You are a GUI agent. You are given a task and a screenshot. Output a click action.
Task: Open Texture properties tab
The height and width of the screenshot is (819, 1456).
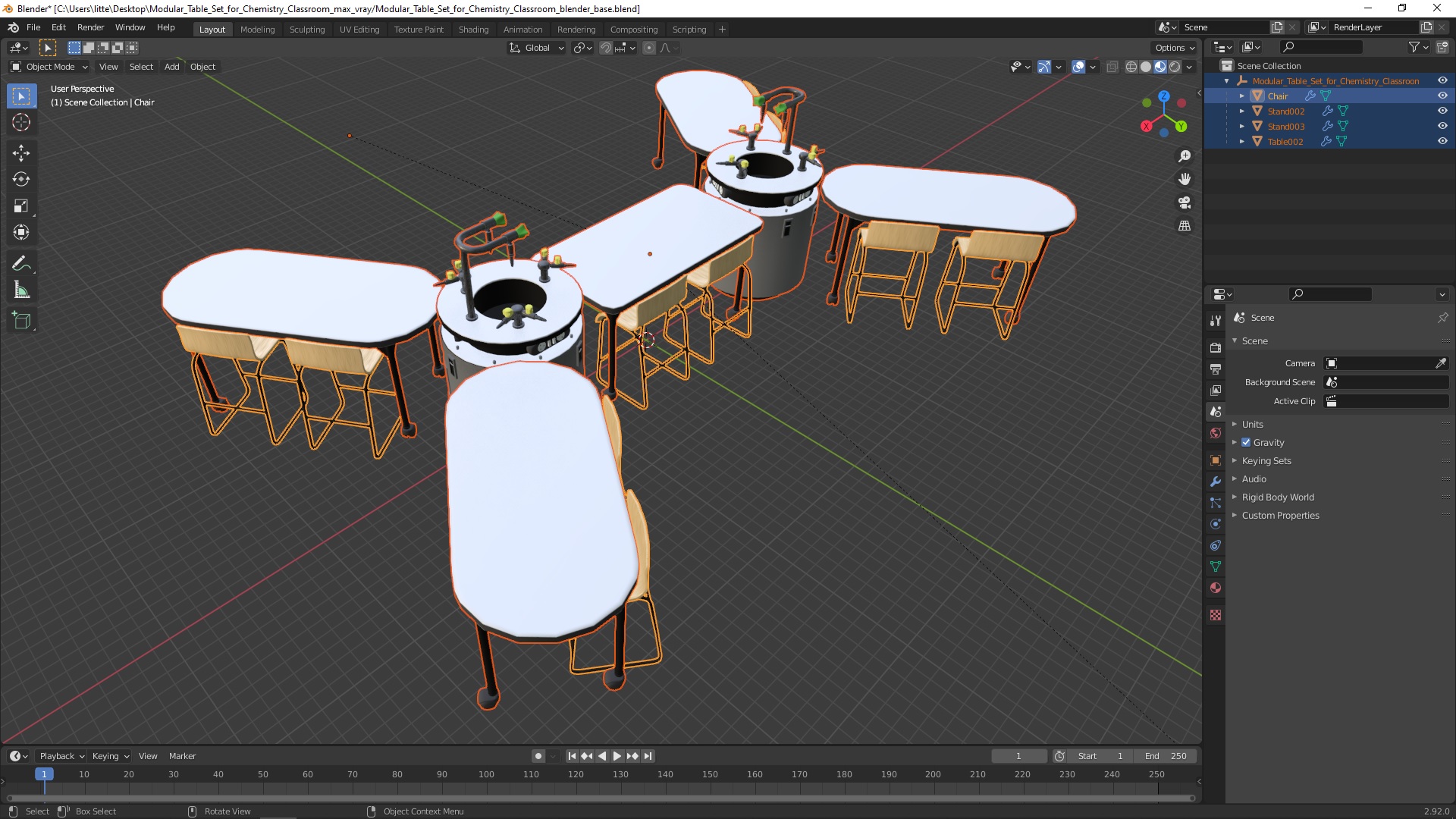pyautogui.click(x=1216, y=615)
